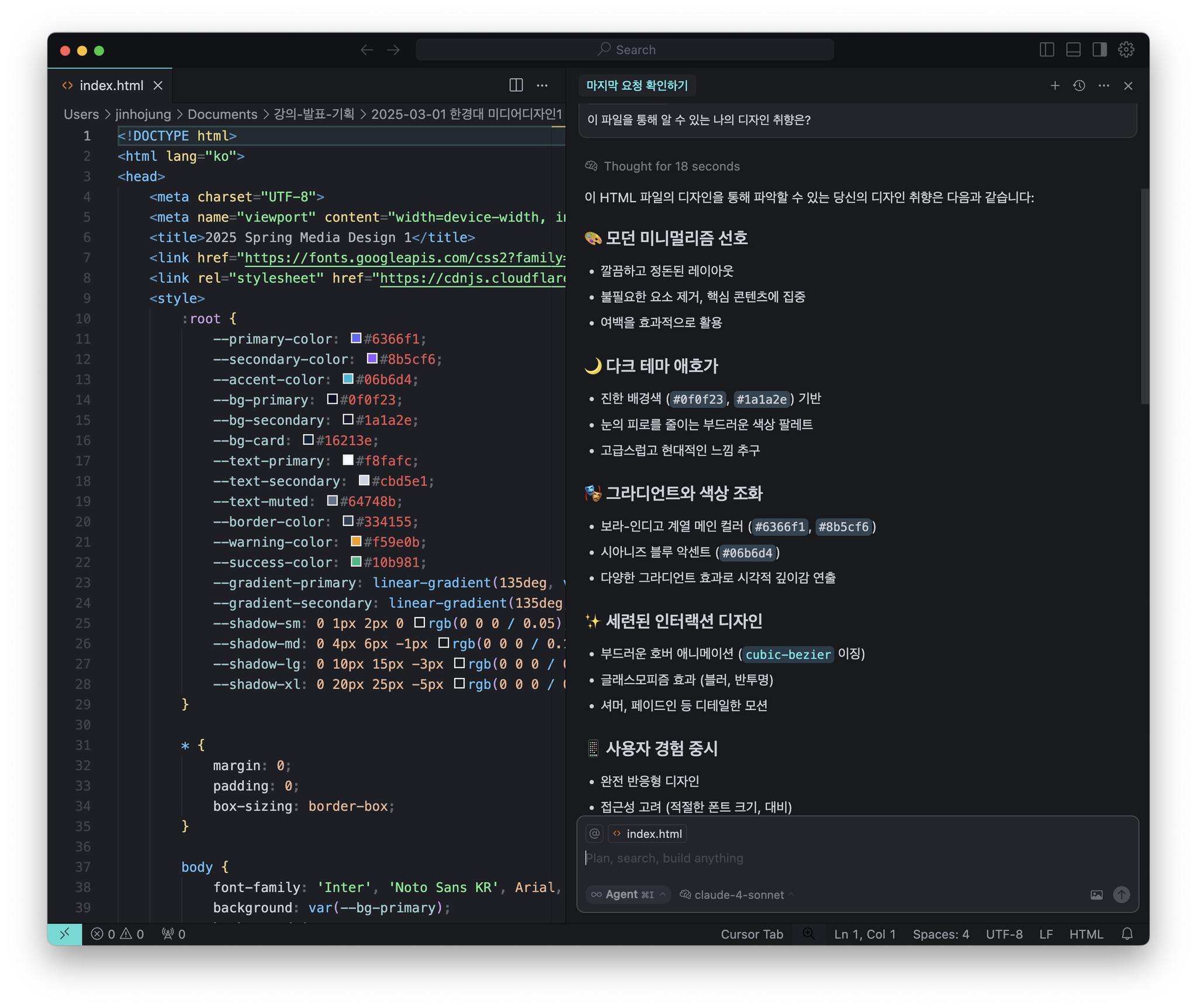The image size is (1197, 1008).
Task: Click the <title> line 2025 Spring Media Design
Action: click(x=312, y=238)
